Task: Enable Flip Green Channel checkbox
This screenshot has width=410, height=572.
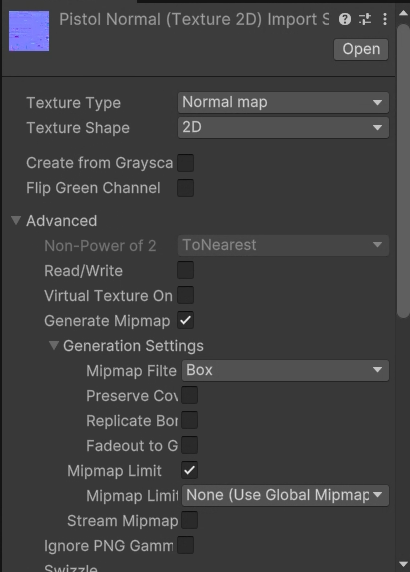Action: click(x=186, y=188)
